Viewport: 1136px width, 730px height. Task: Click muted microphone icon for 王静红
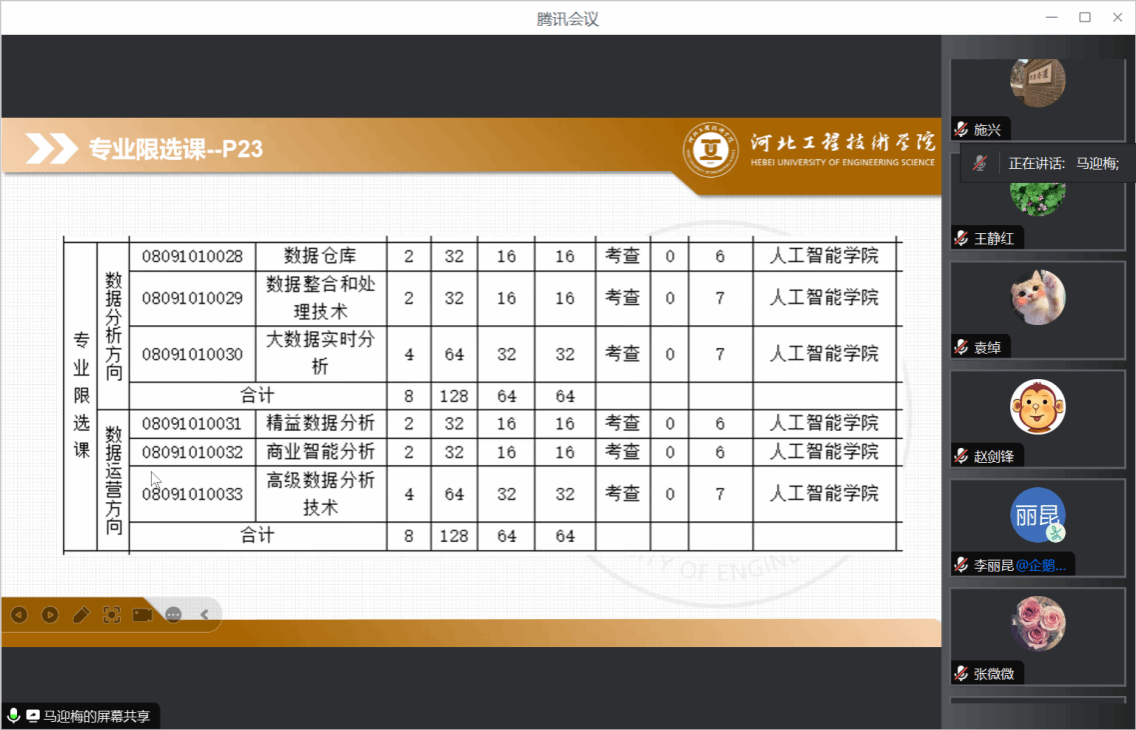coord(961,238)
